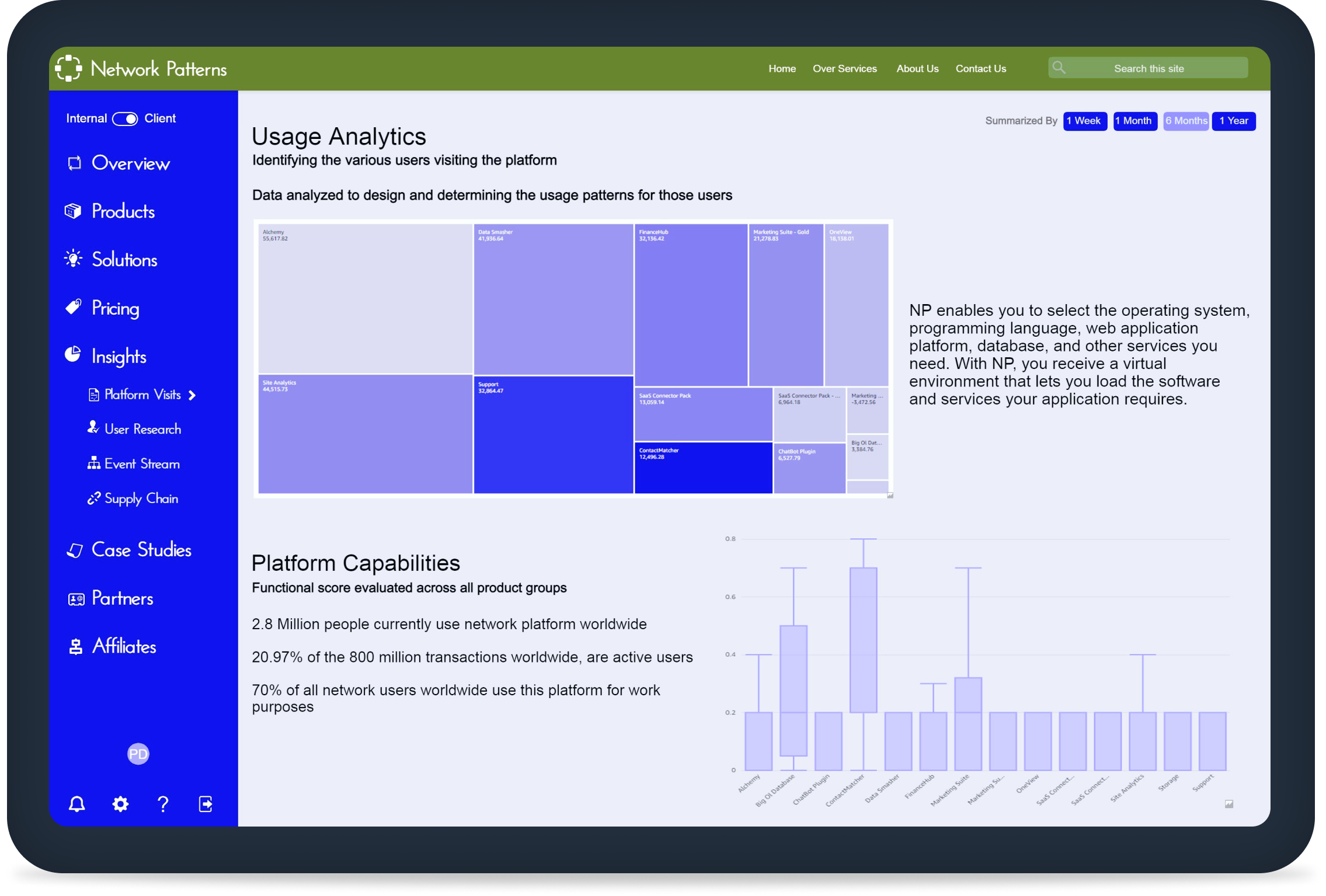Open the About Us menu item

pos(917,68)
